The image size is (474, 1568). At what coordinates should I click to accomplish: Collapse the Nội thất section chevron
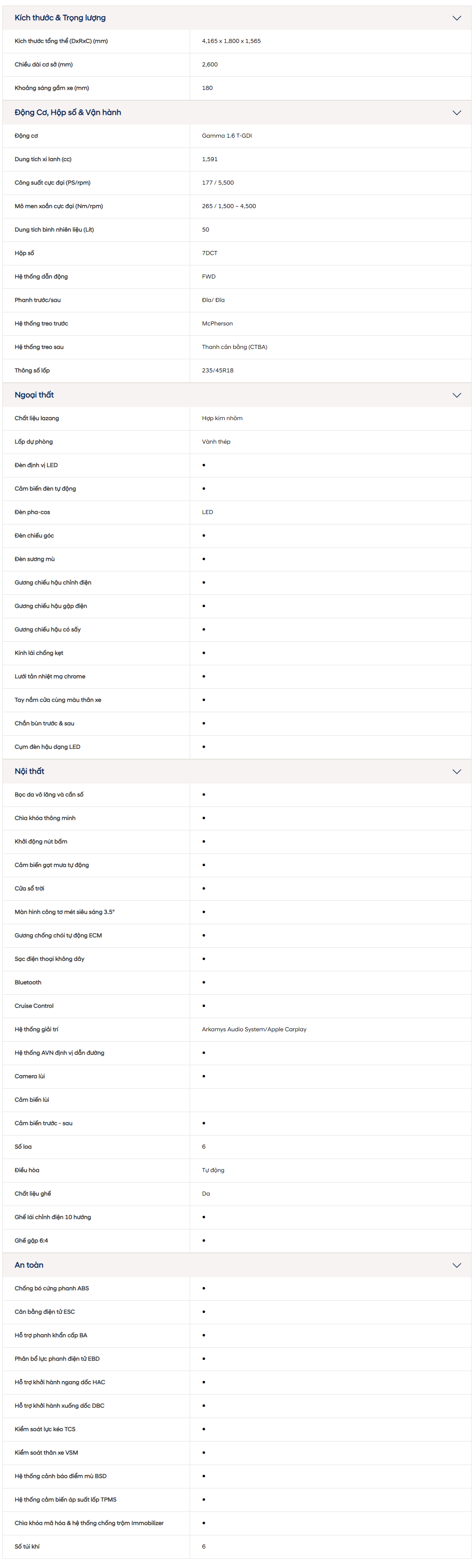457,771
